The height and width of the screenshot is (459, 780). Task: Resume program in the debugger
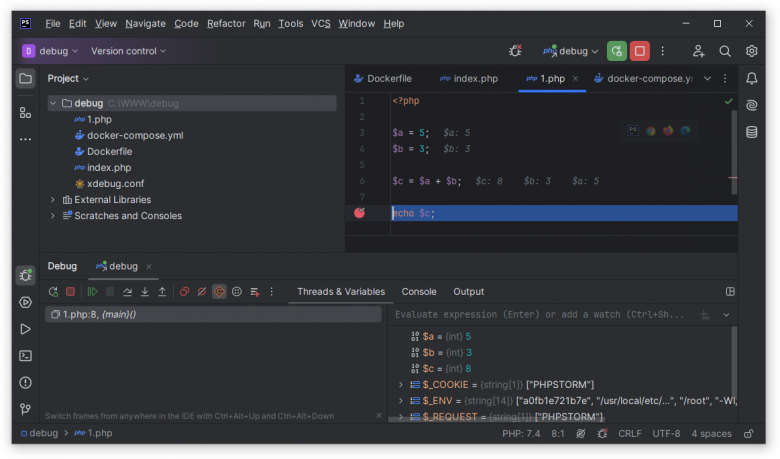[93, 292]
